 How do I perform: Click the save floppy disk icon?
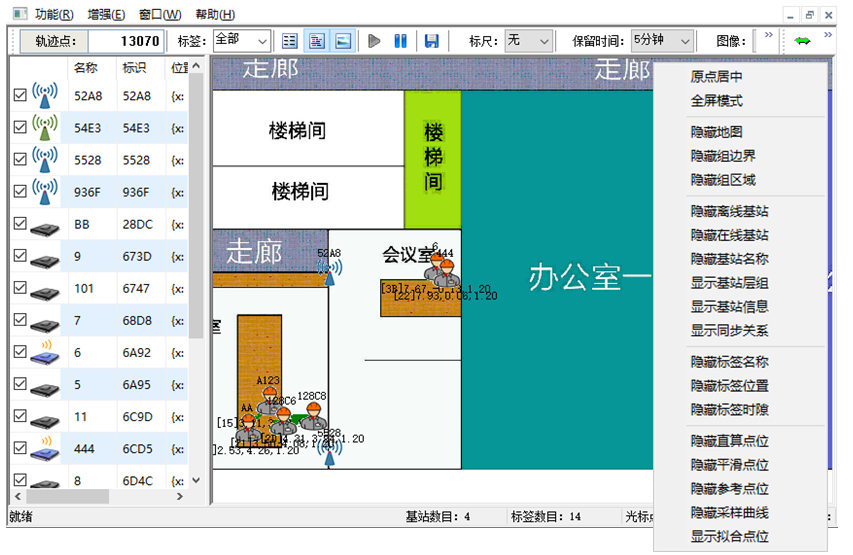[432, 41]
